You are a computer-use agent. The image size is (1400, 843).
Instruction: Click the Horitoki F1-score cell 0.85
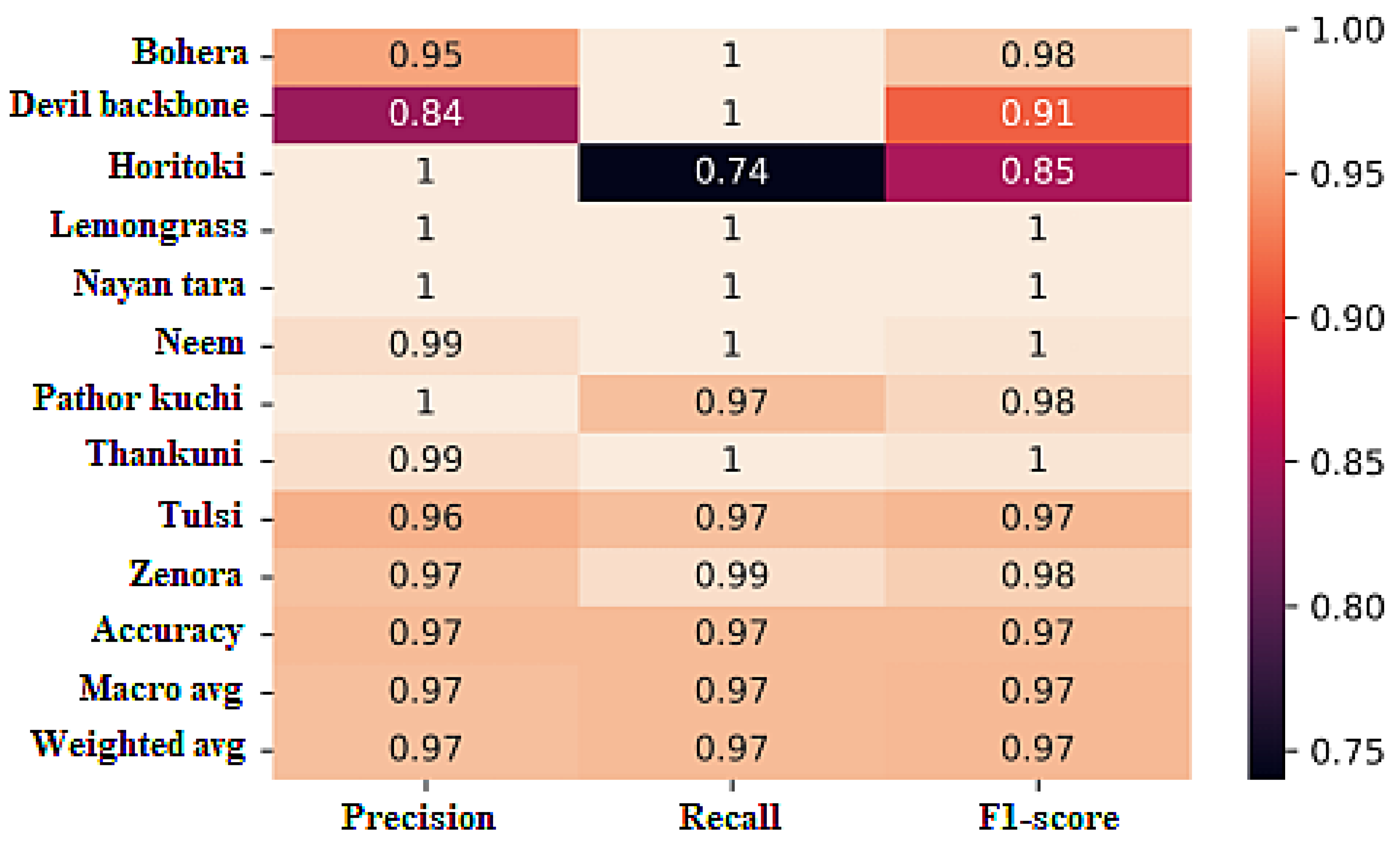pos(1037,172)
